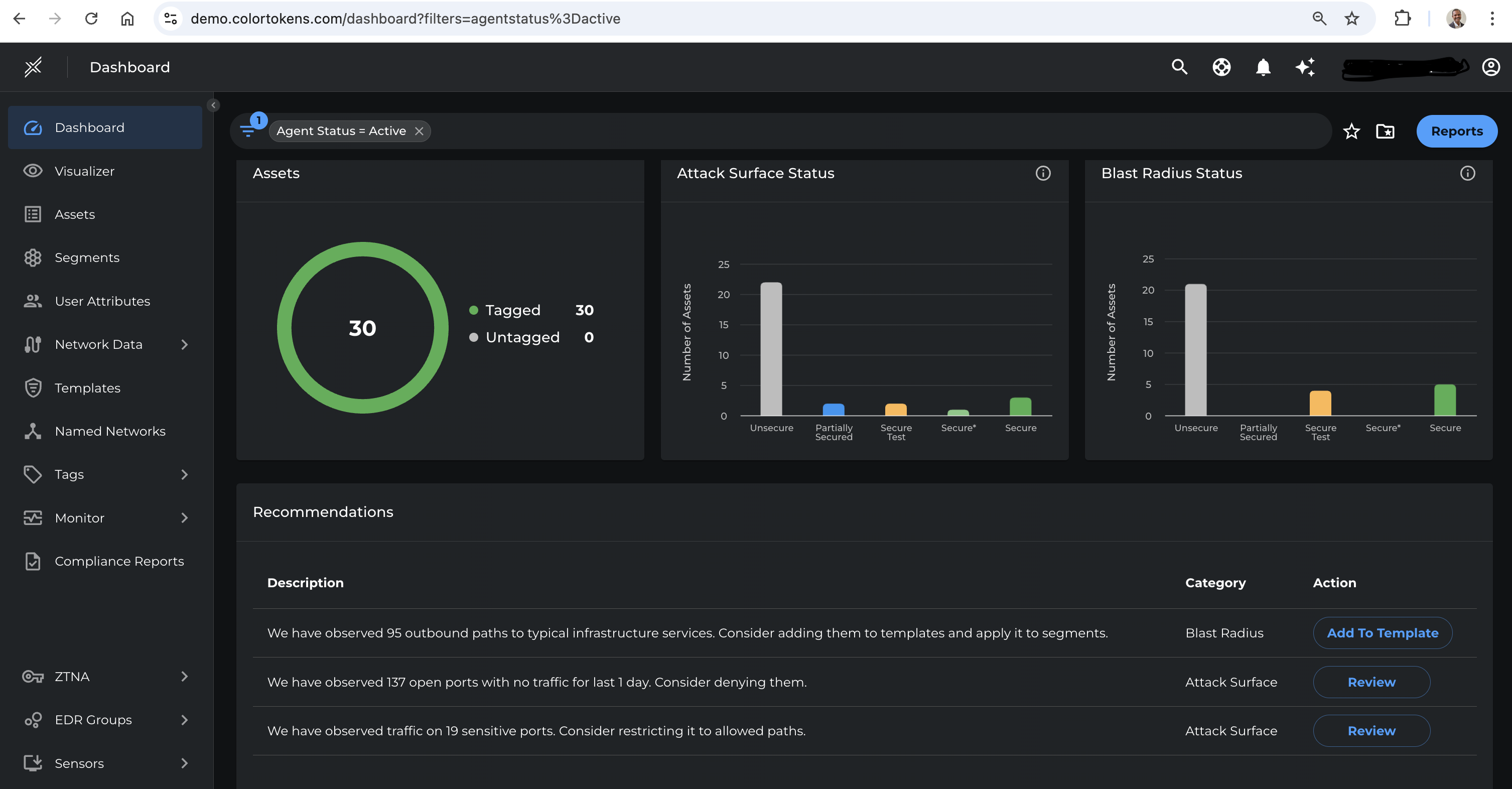Viewport: 1512px width, 789px height.
Task: Mark the dashboard as favorite with the star
Action: [x=1351, y=131]
